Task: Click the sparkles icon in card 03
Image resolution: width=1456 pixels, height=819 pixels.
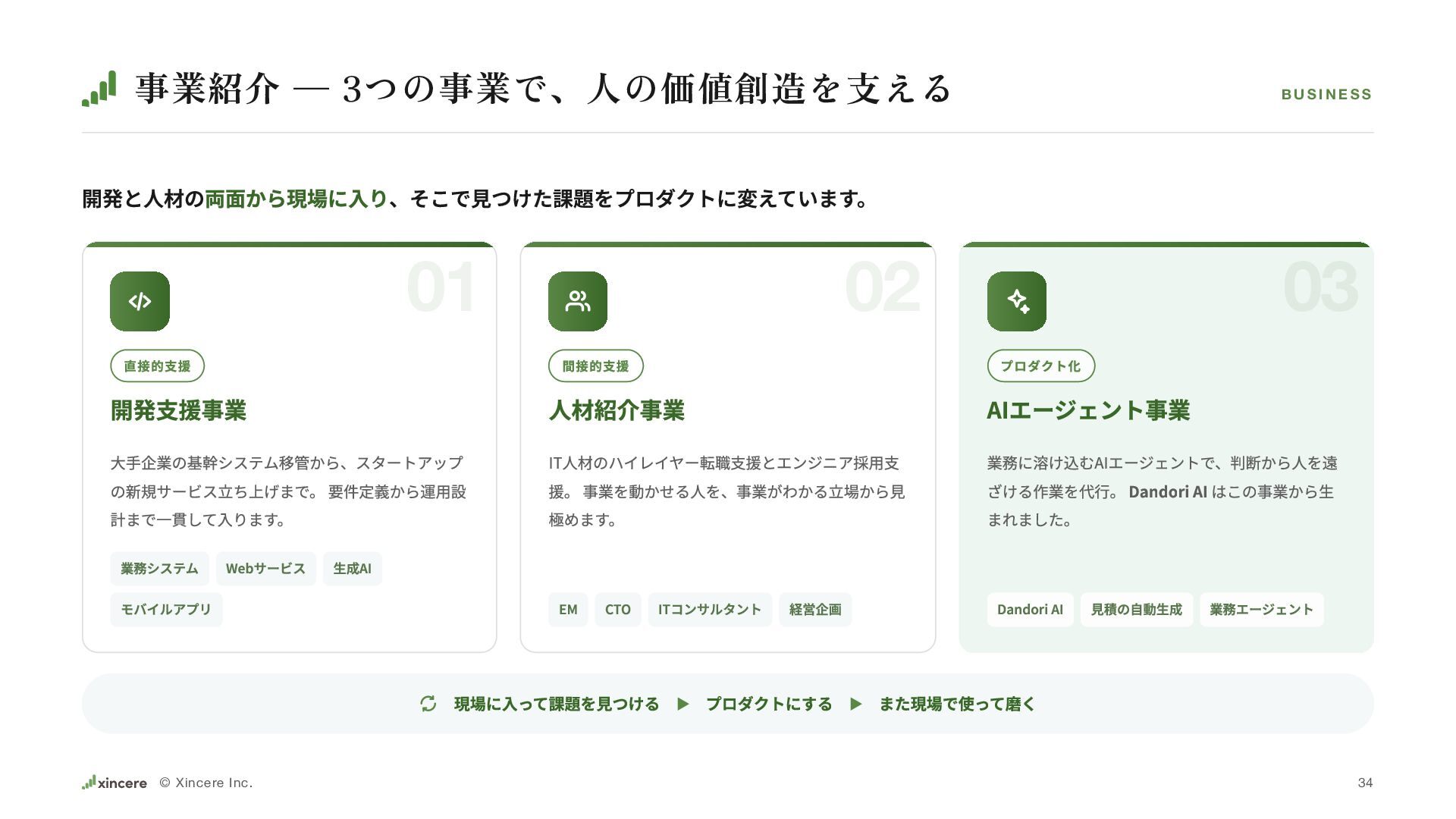Action: tap(1017, 301)
